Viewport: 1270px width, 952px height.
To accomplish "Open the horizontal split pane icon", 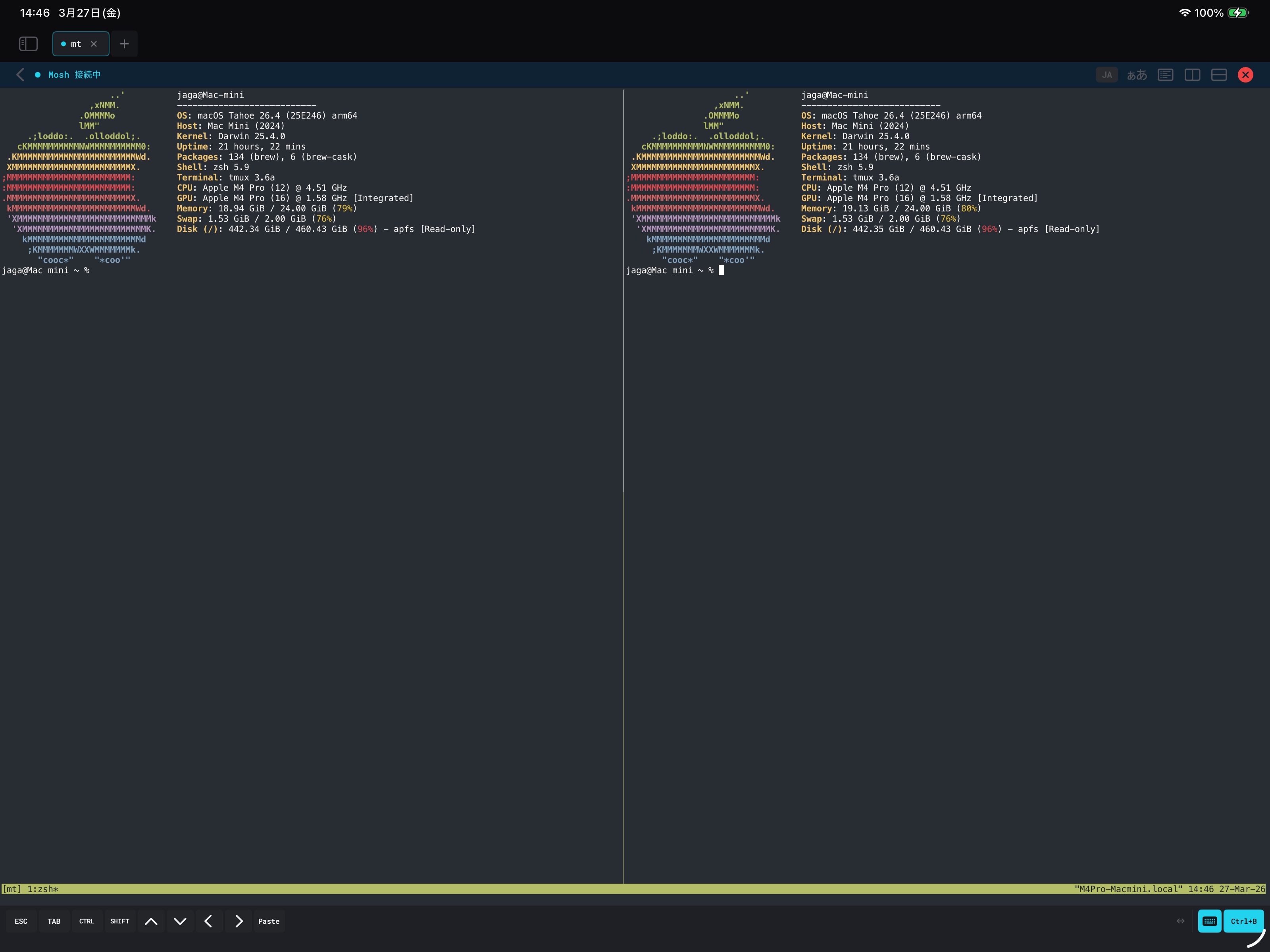I will point(1220,75).
